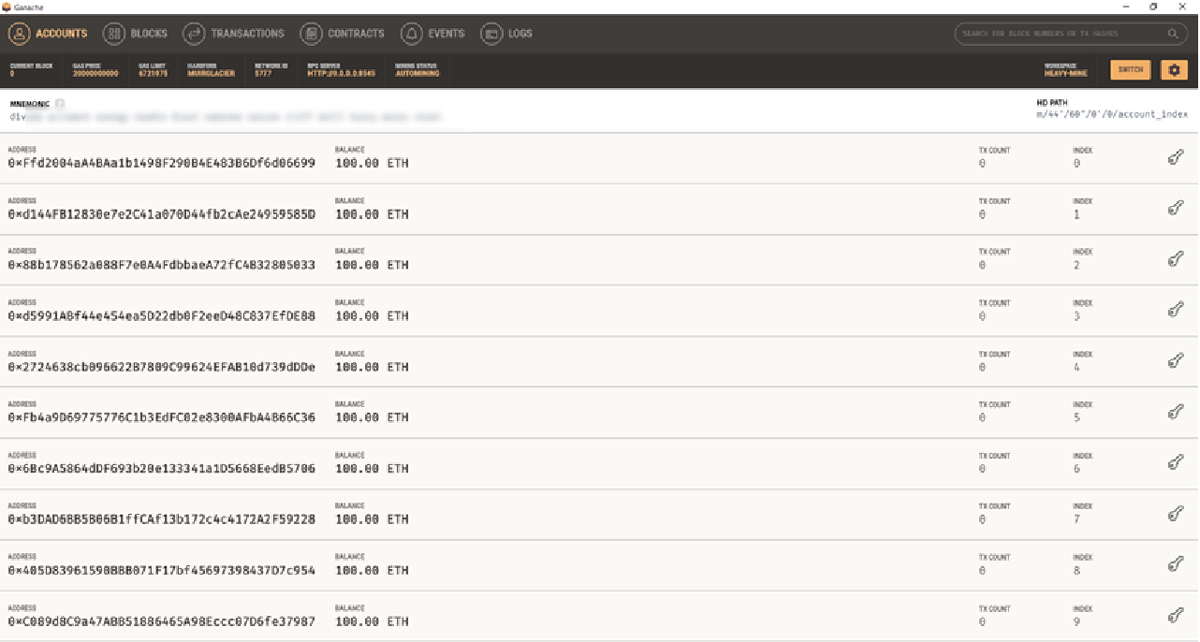Open settings via the gear icon

pyautogui.click(x=1173, y=70)
